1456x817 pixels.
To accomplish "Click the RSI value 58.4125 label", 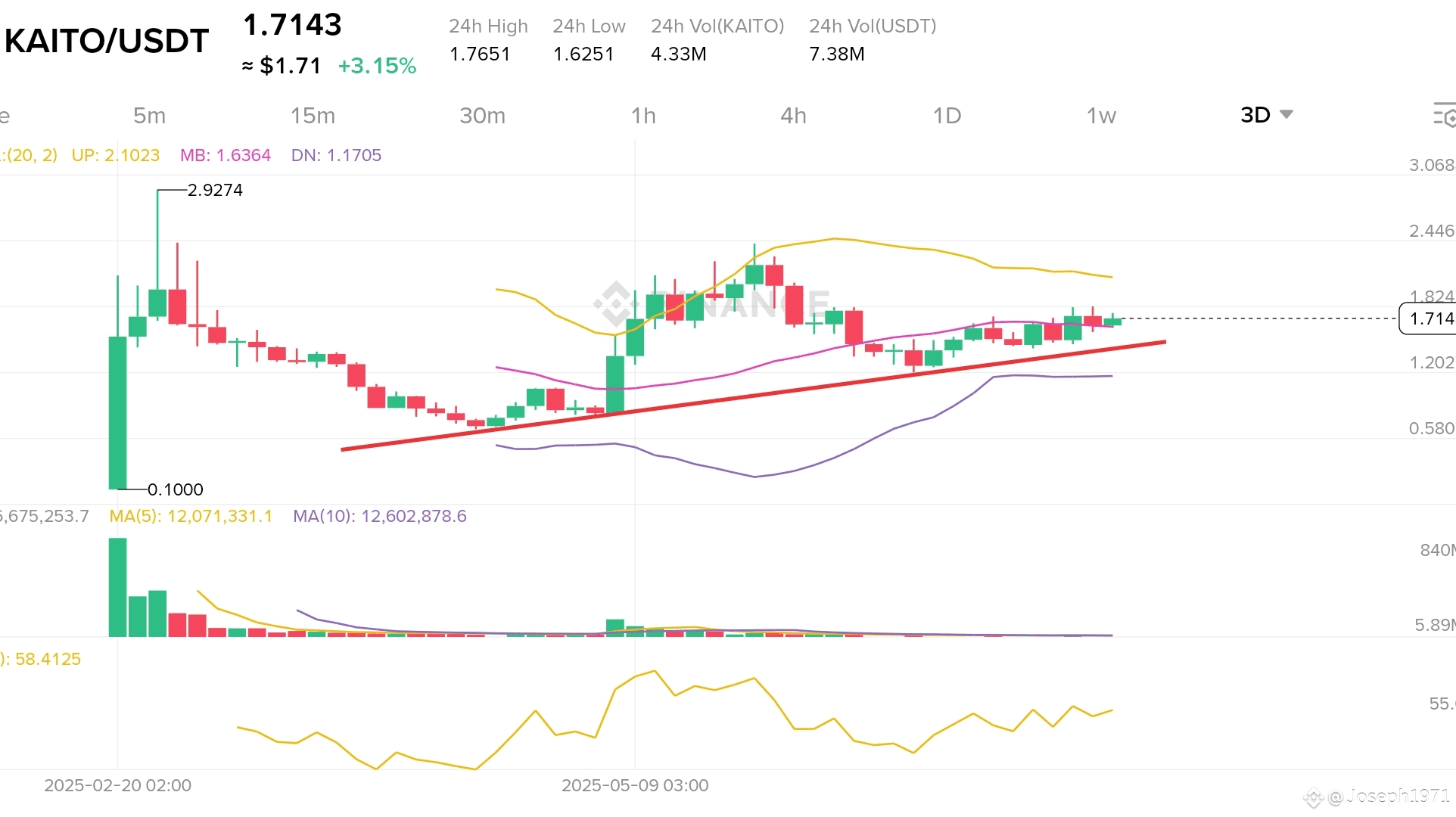I will (47, 659).
